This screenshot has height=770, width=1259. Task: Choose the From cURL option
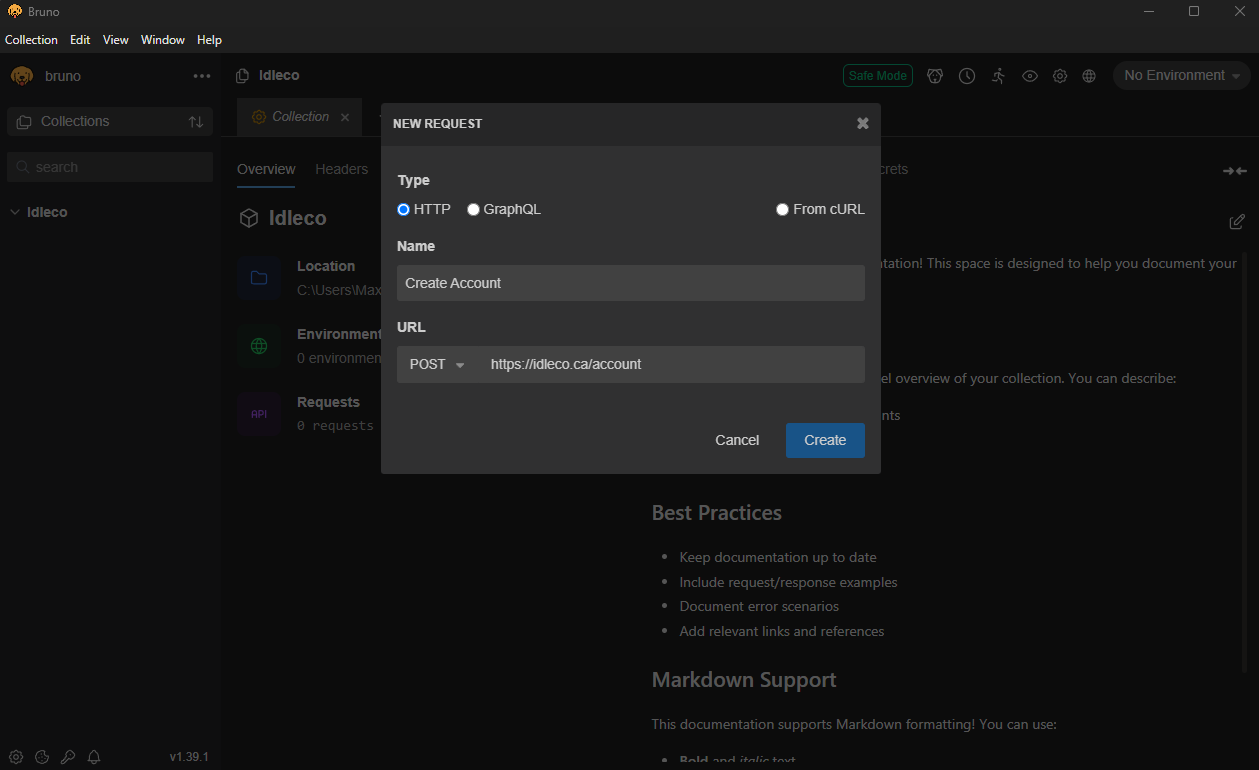point(783,210)
